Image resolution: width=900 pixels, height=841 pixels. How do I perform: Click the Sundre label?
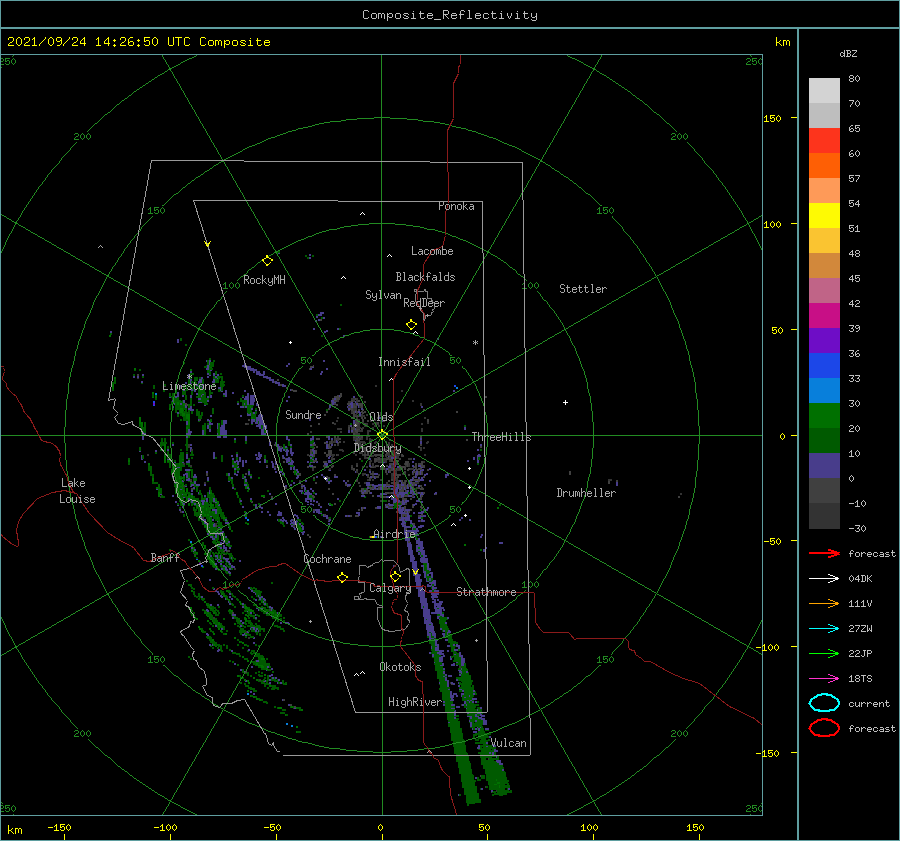tap(303, 414)
